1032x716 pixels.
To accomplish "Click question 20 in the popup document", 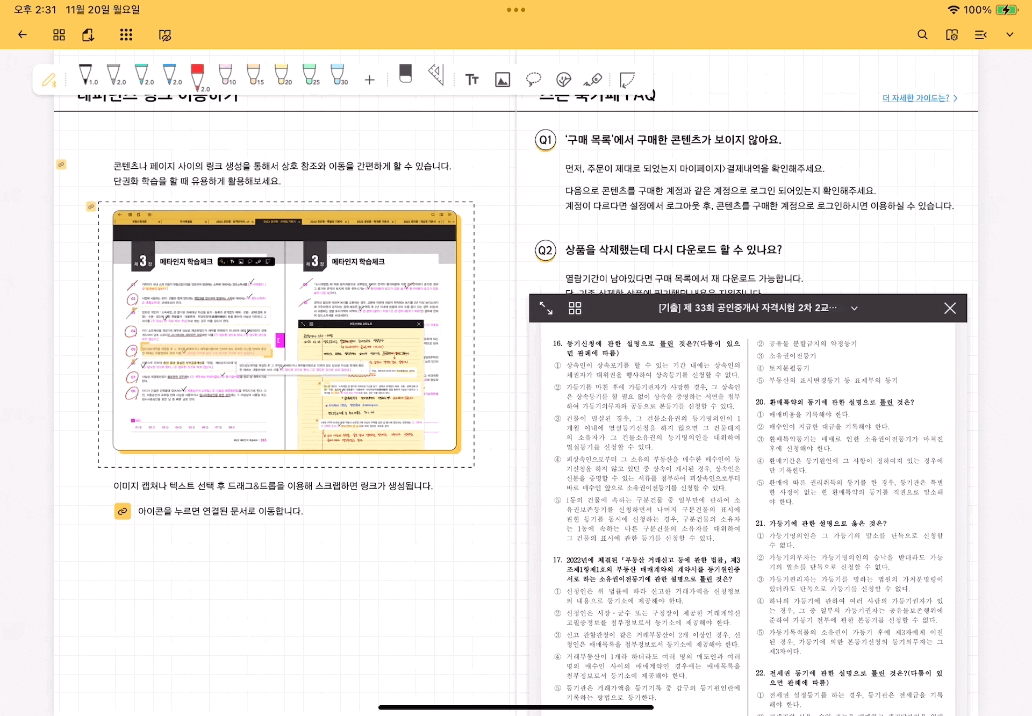I will coord(835,402).
